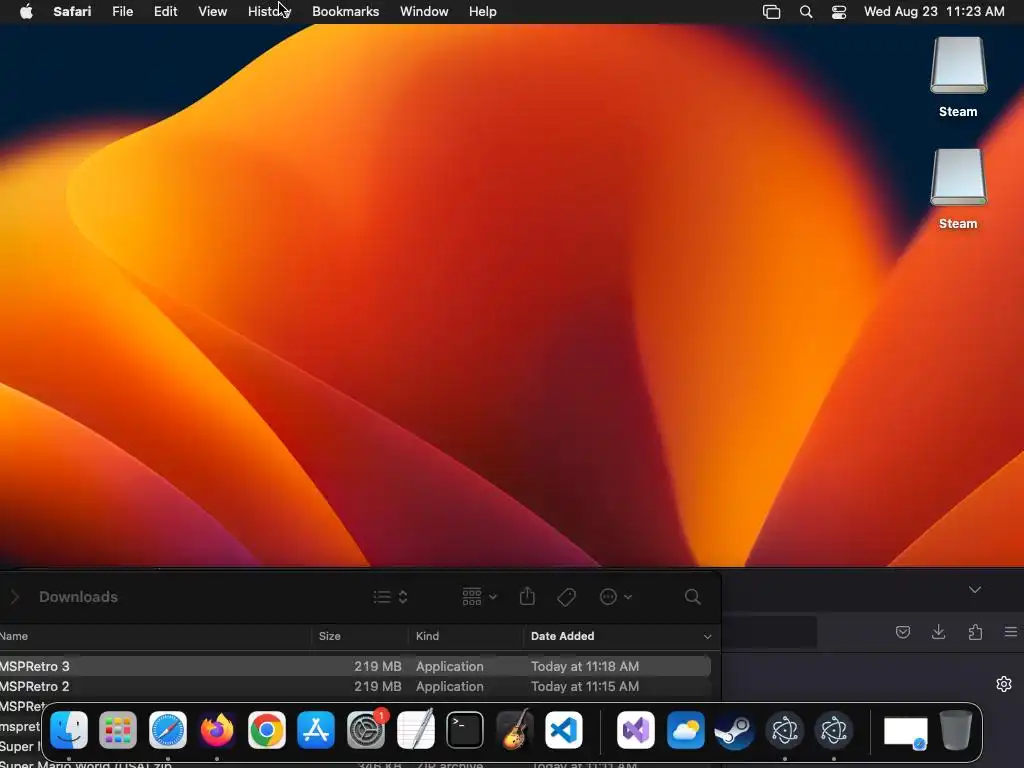This screenshot has width=1024, height=768.
Task: Open the list view selector dropdown in Finder
Action: (x=390, y=597)
